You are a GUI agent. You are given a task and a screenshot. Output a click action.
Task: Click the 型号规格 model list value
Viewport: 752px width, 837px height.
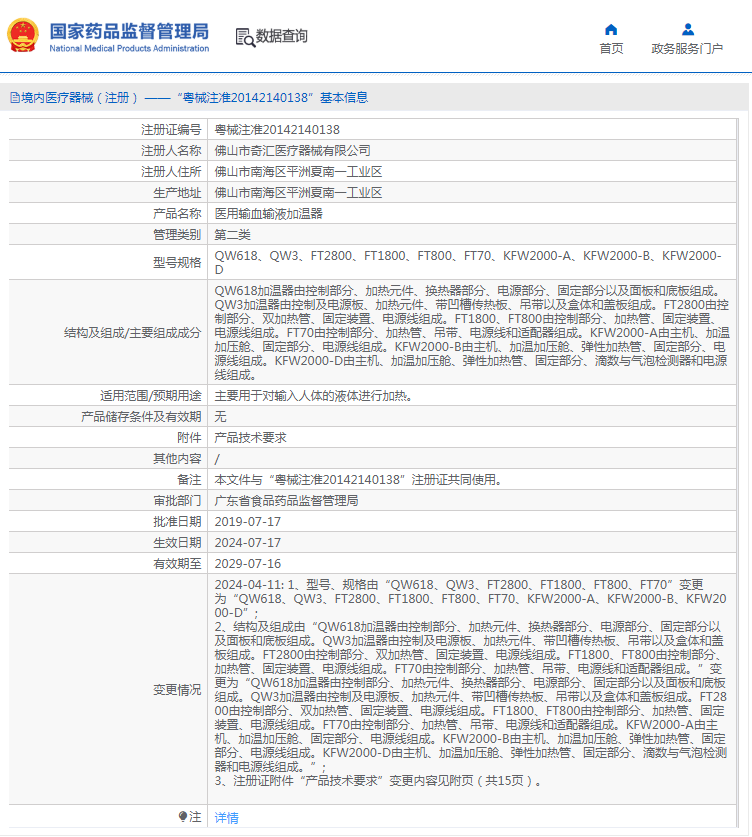coord(468,262)
